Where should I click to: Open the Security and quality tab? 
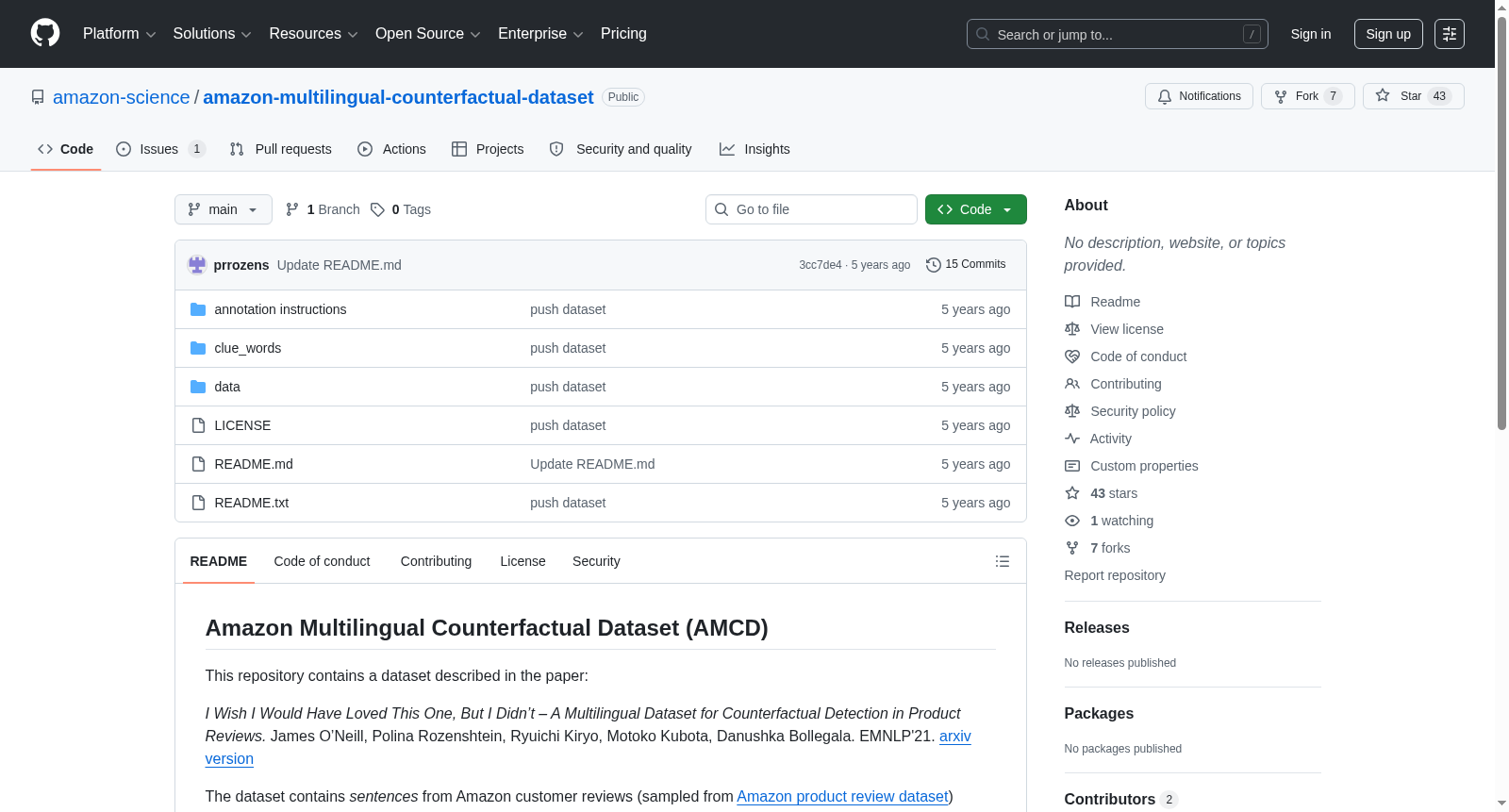click(621, 149)
